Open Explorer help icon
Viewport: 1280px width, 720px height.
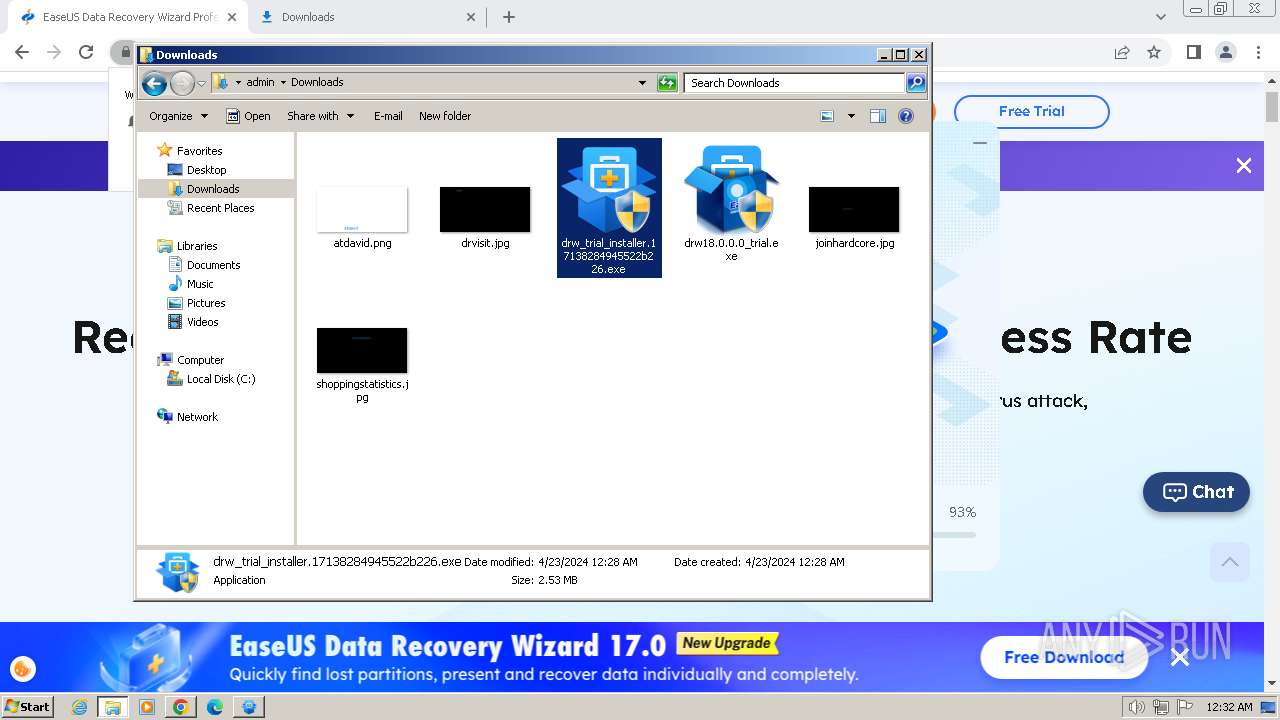click(906, 116)
